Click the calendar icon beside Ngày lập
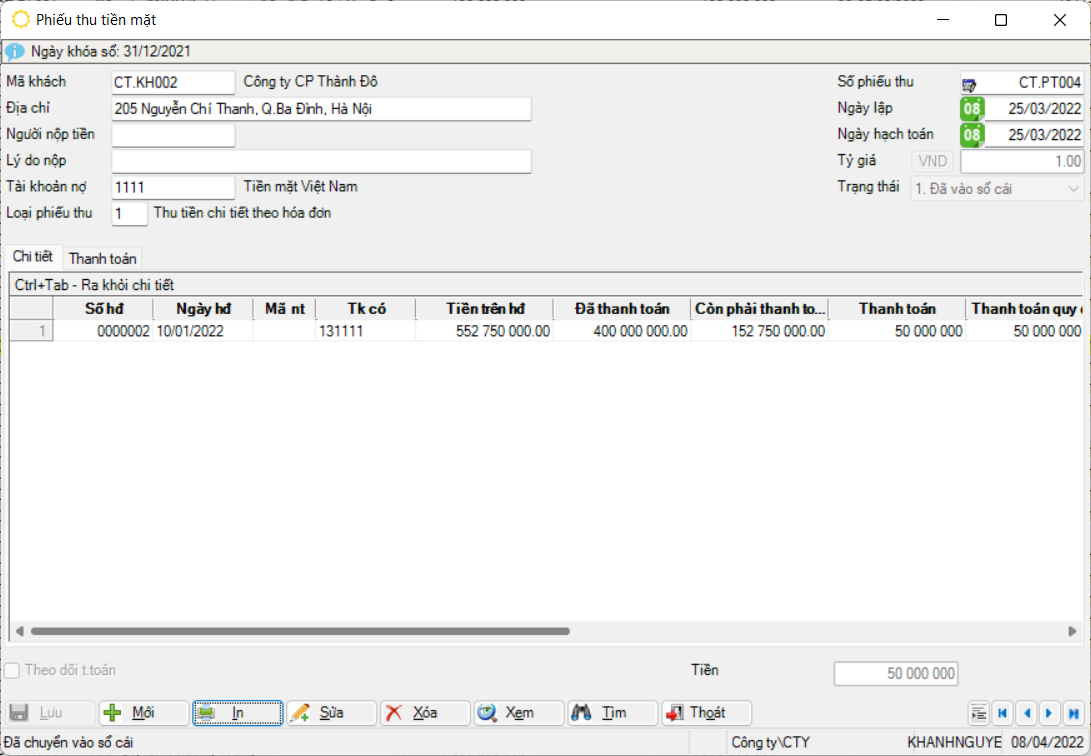Screen dimensions: 1091x756 coord(972,108)
